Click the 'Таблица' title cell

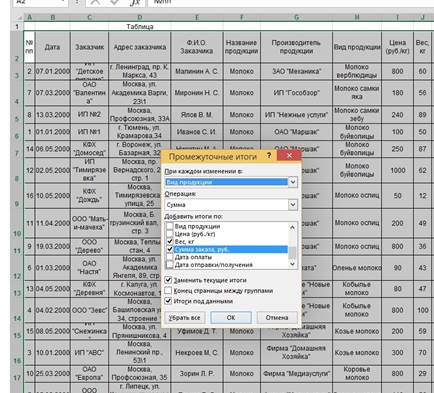(x=139, y=26)
